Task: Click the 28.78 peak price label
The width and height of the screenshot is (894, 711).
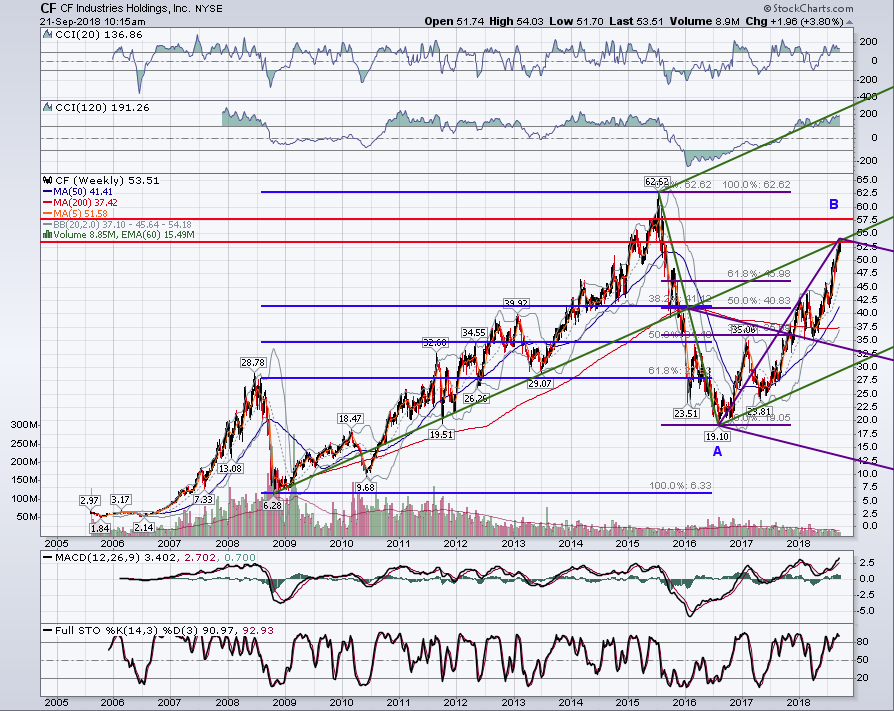Action: coord(253,362)
